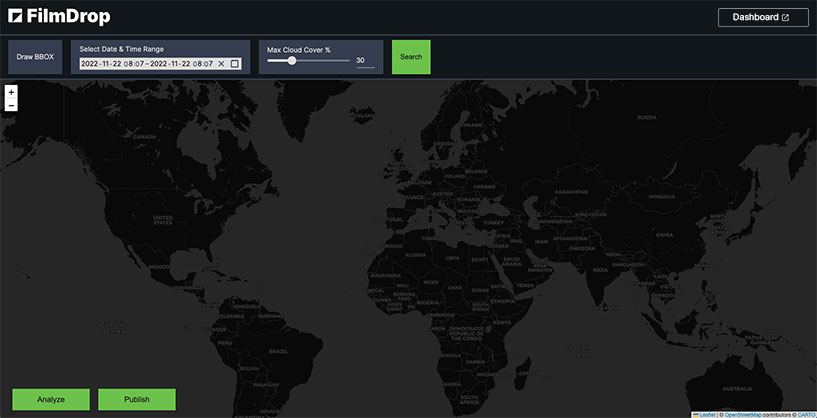
Task: Activate the Draw BBOX tool
Action: point(36,57)
